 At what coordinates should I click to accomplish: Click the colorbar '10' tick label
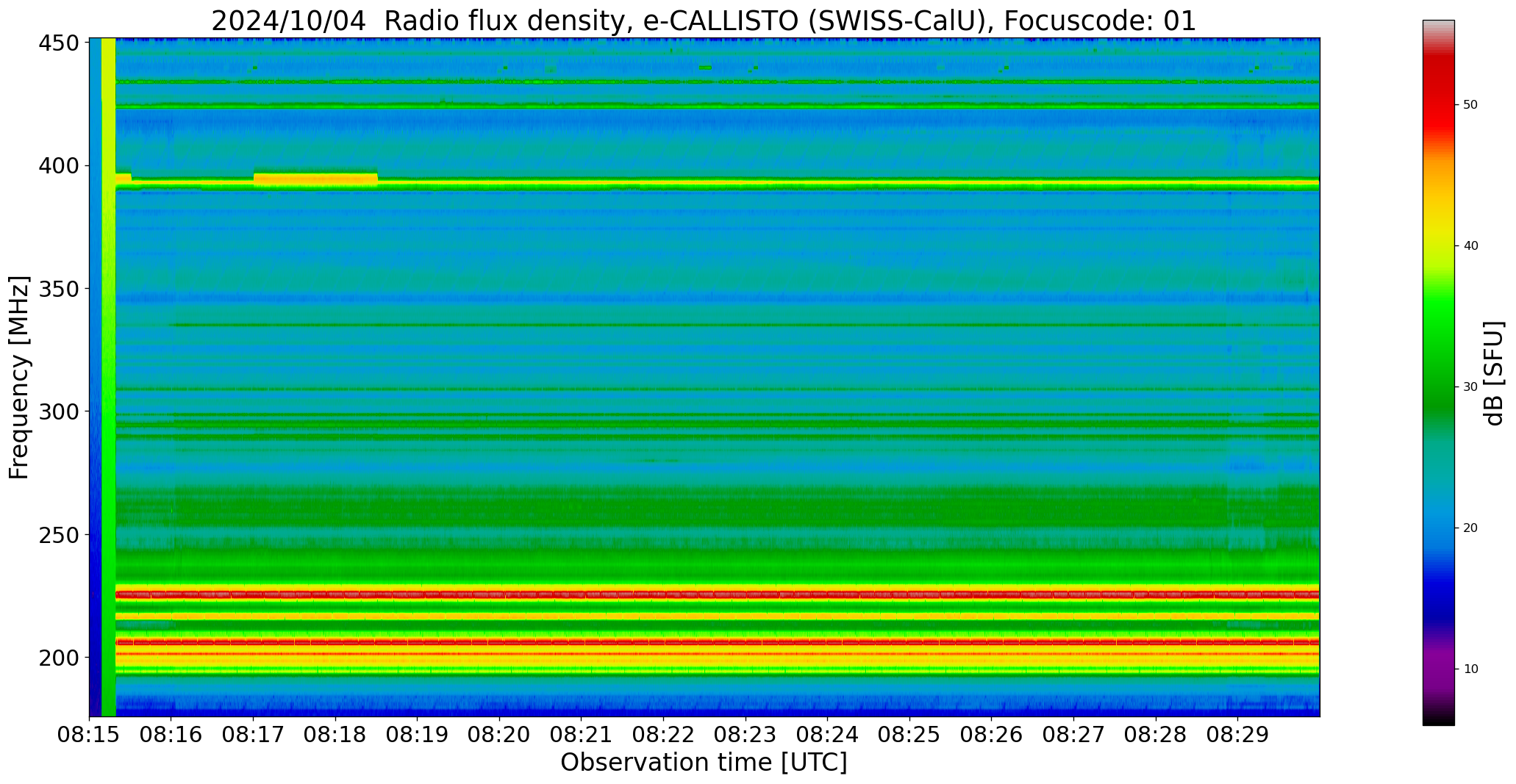(1470, 669)
